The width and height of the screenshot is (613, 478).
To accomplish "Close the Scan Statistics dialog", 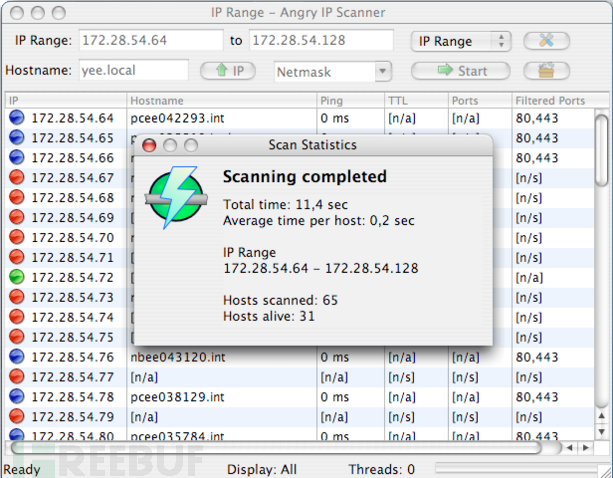I will [150, 145].
